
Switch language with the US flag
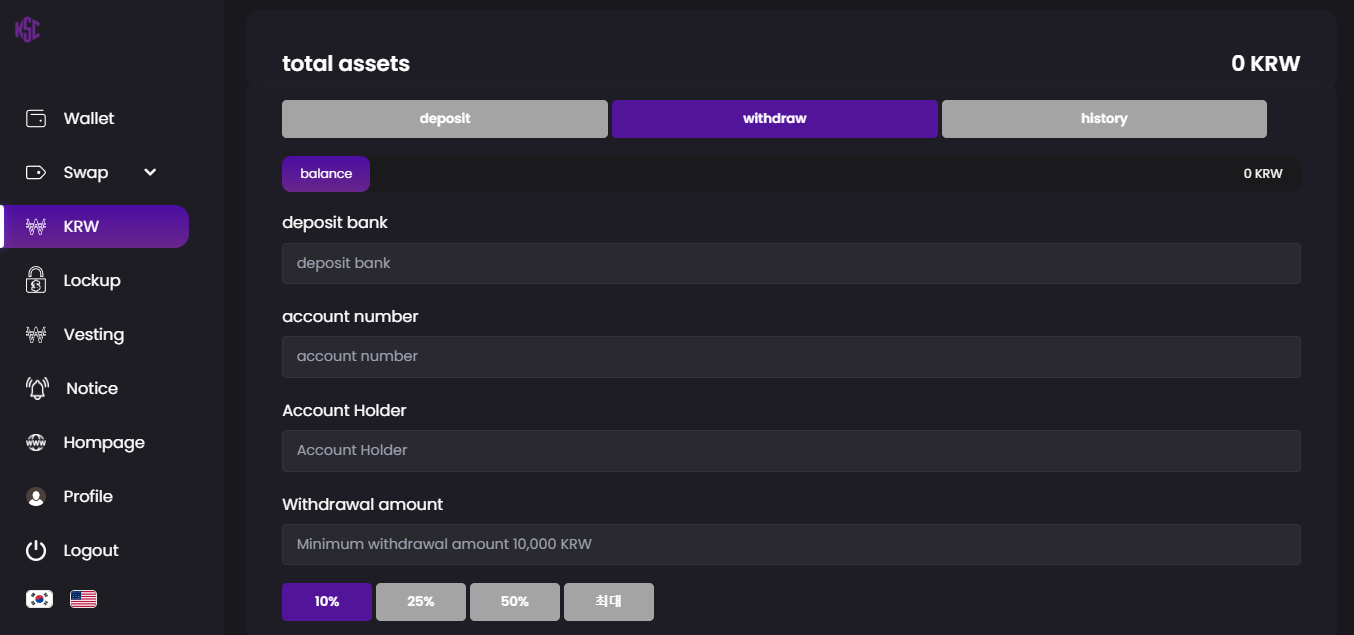(83, 599)
